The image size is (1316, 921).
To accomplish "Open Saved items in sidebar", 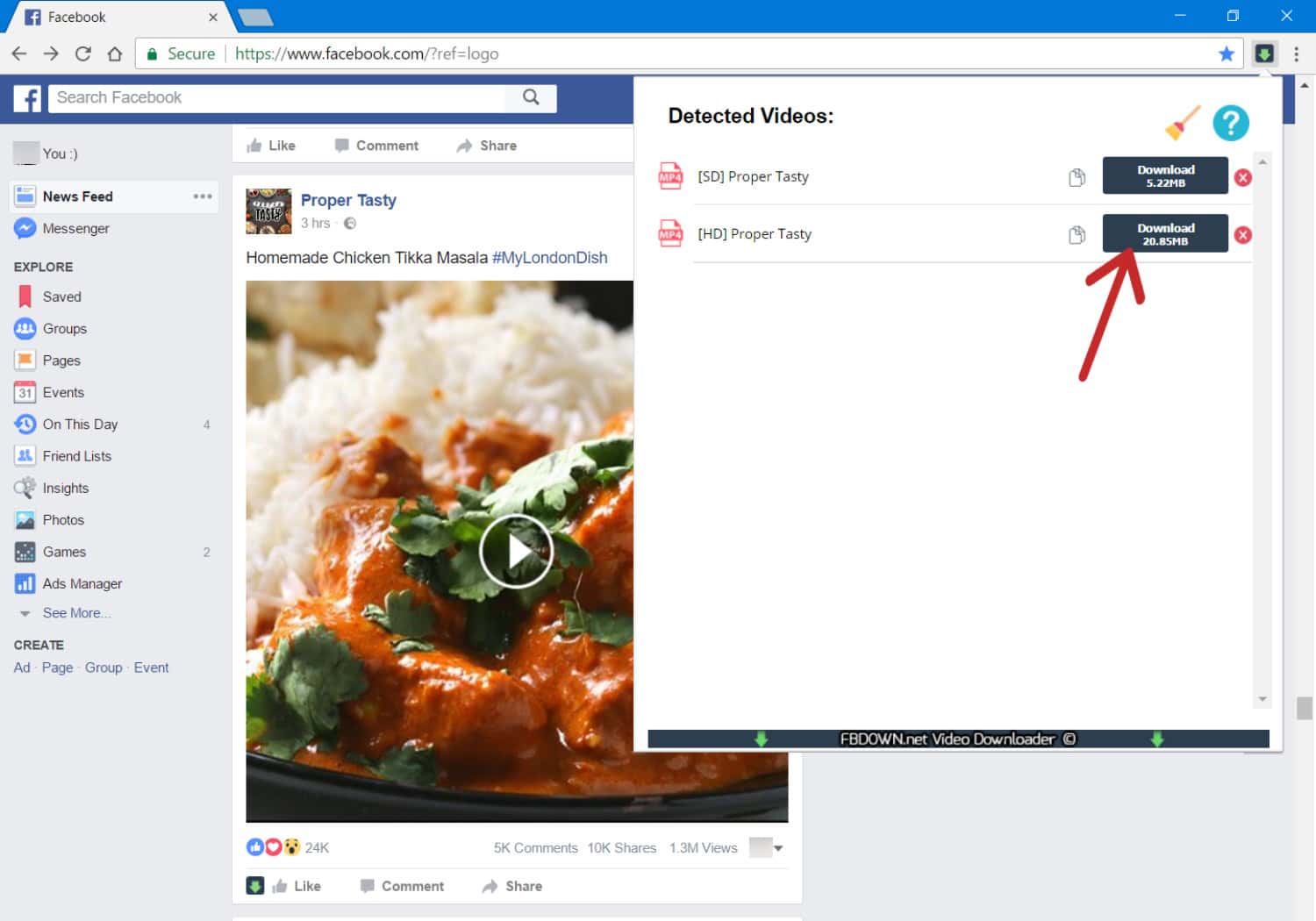I will click(x=48, y=296).
